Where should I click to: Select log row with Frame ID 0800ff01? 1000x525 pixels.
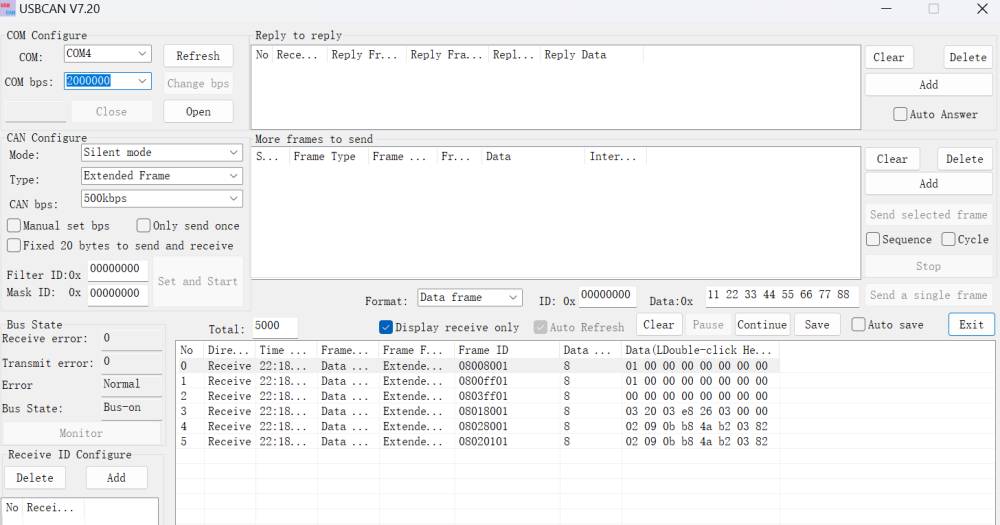click(x=477, y=381)
